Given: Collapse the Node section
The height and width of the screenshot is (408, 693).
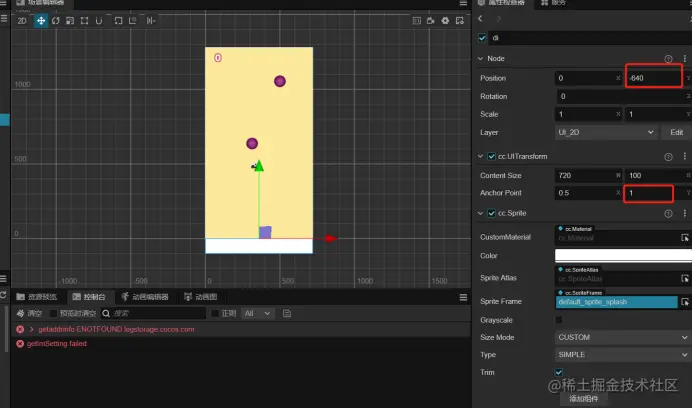Looking at the screenshot, I should tap(480, 58).
